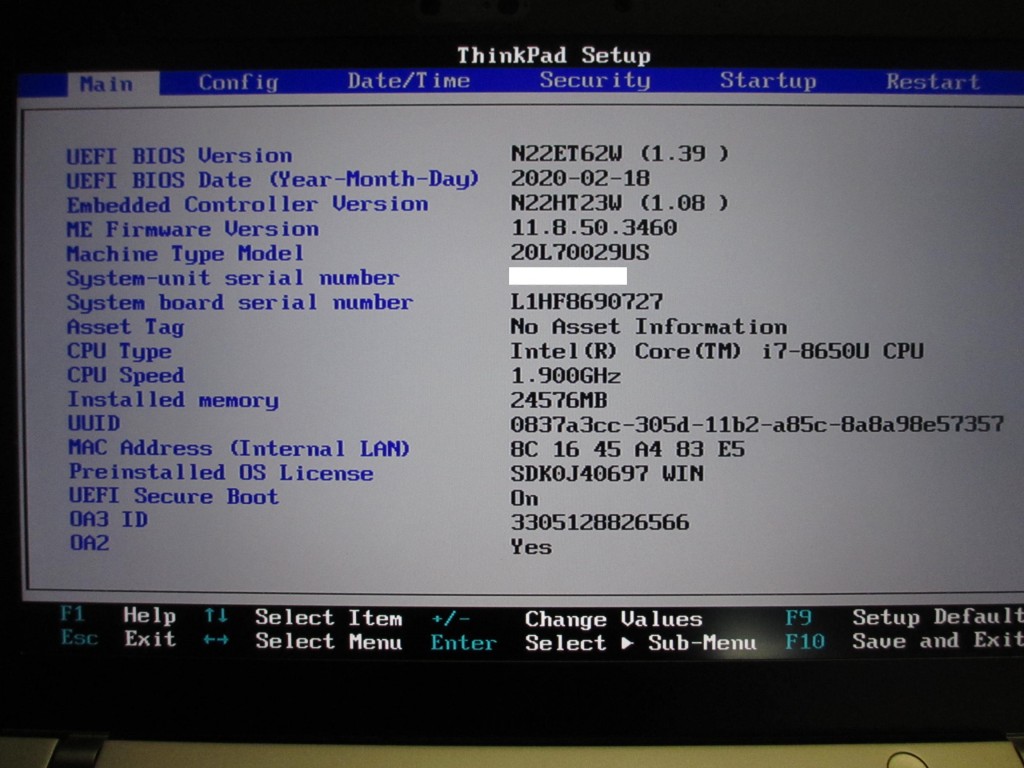Click machine model value 20L70029US
The height and width of the screenshot is (768, 1024).
coord(580,252)
